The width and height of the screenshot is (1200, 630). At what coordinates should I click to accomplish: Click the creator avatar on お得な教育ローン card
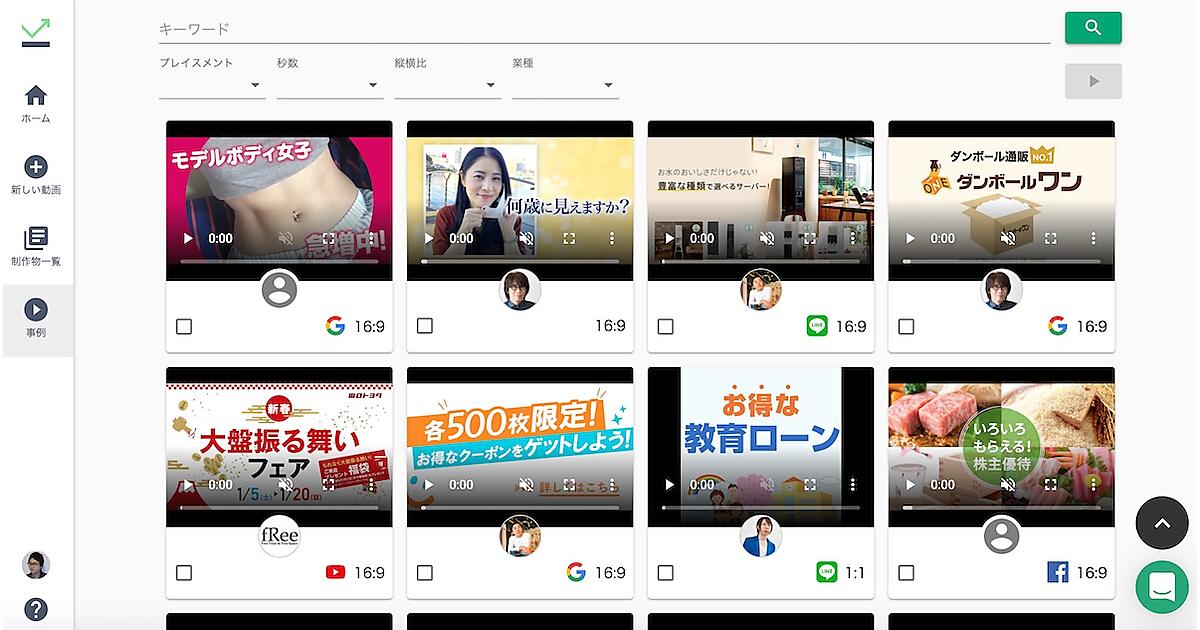pyautogui.click(x=761, y=536)
